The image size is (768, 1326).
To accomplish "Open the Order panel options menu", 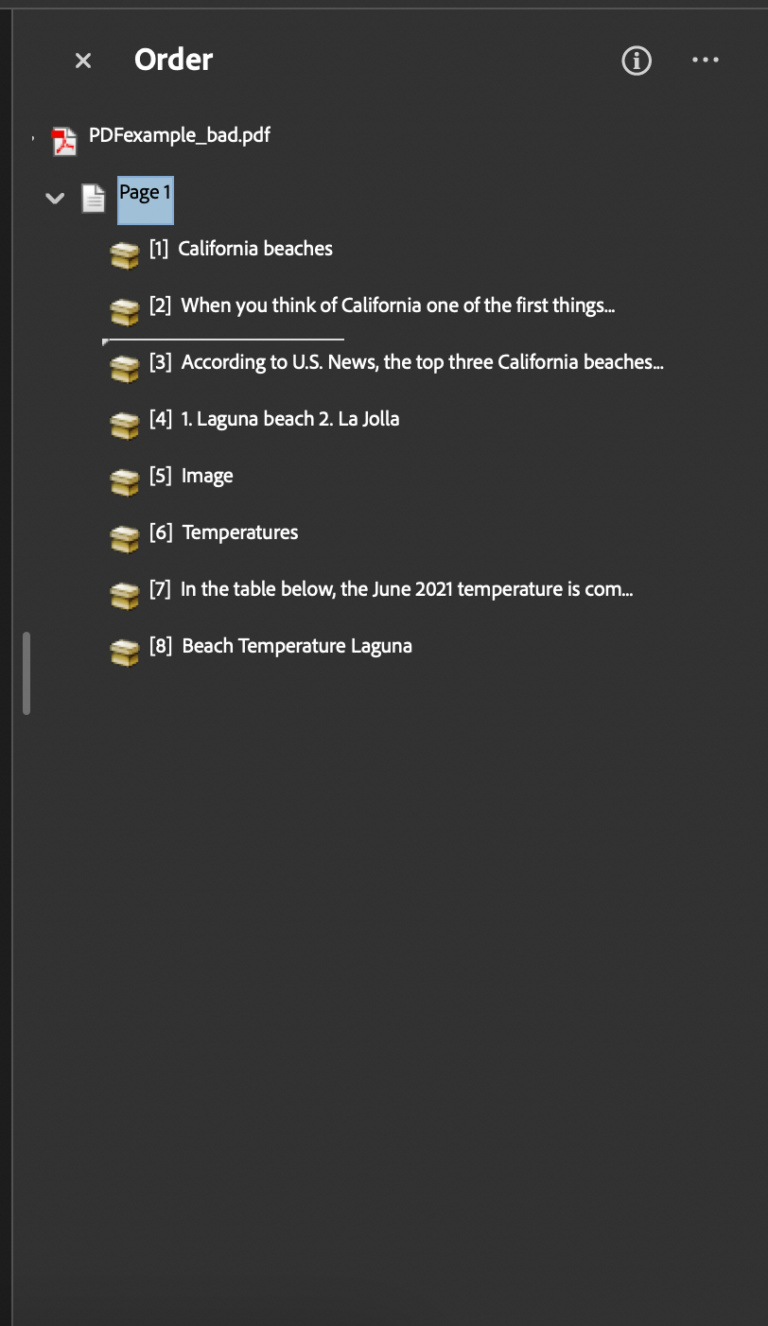I will [706, 60].
